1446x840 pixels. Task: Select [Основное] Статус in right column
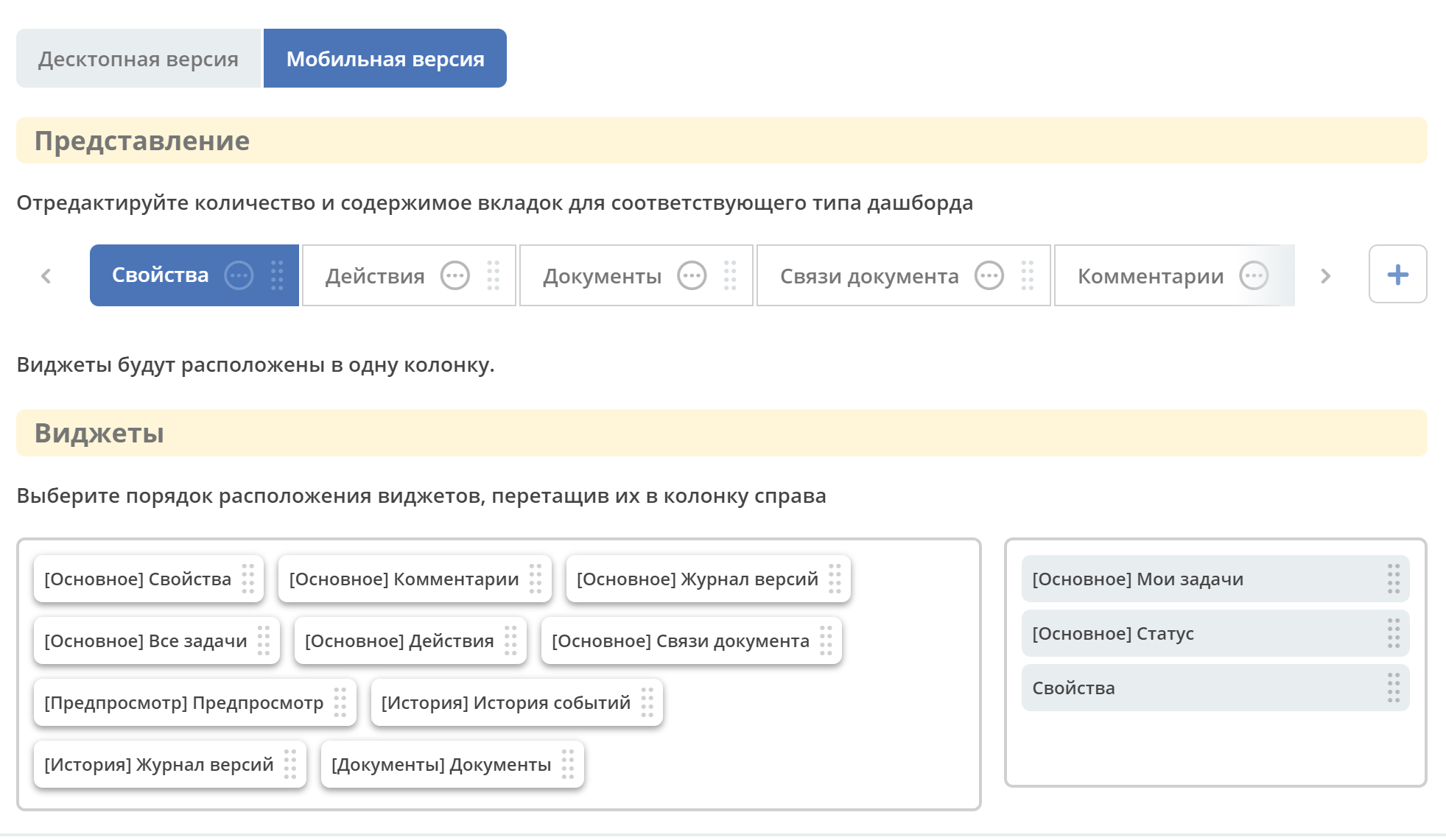click(1215, 633)
